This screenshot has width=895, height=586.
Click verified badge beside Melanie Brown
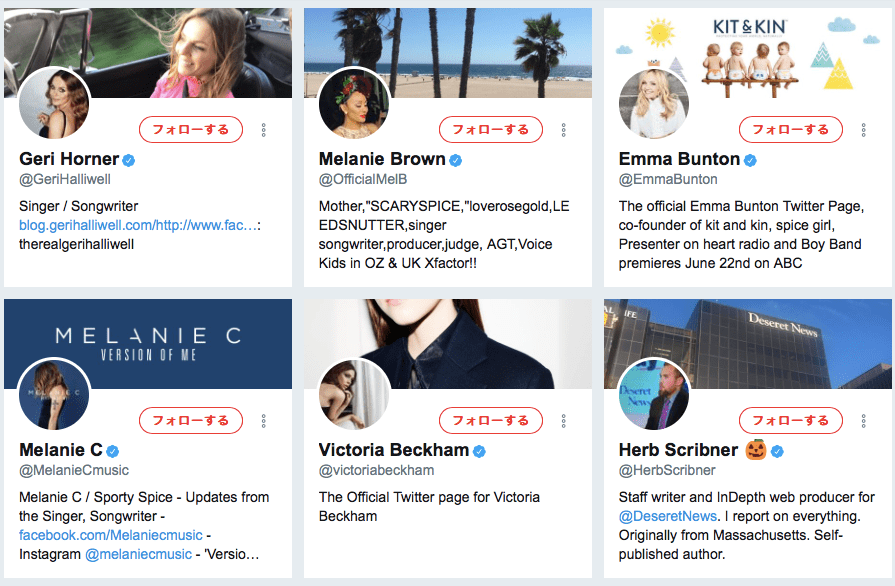(x=456, y=160)
